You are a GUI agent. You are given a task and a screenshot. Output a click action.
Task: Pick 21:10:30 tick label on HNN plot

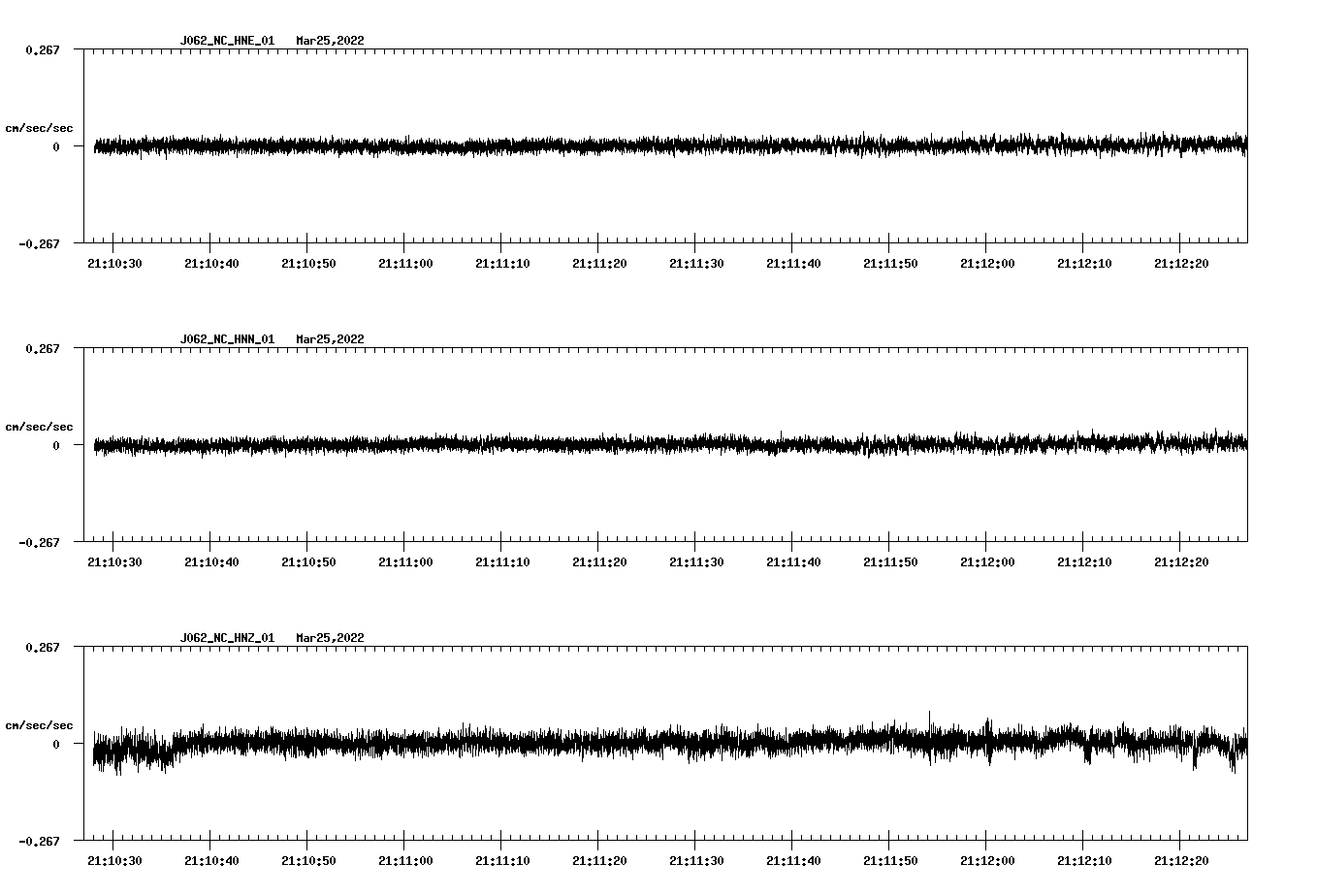[114, 562]
